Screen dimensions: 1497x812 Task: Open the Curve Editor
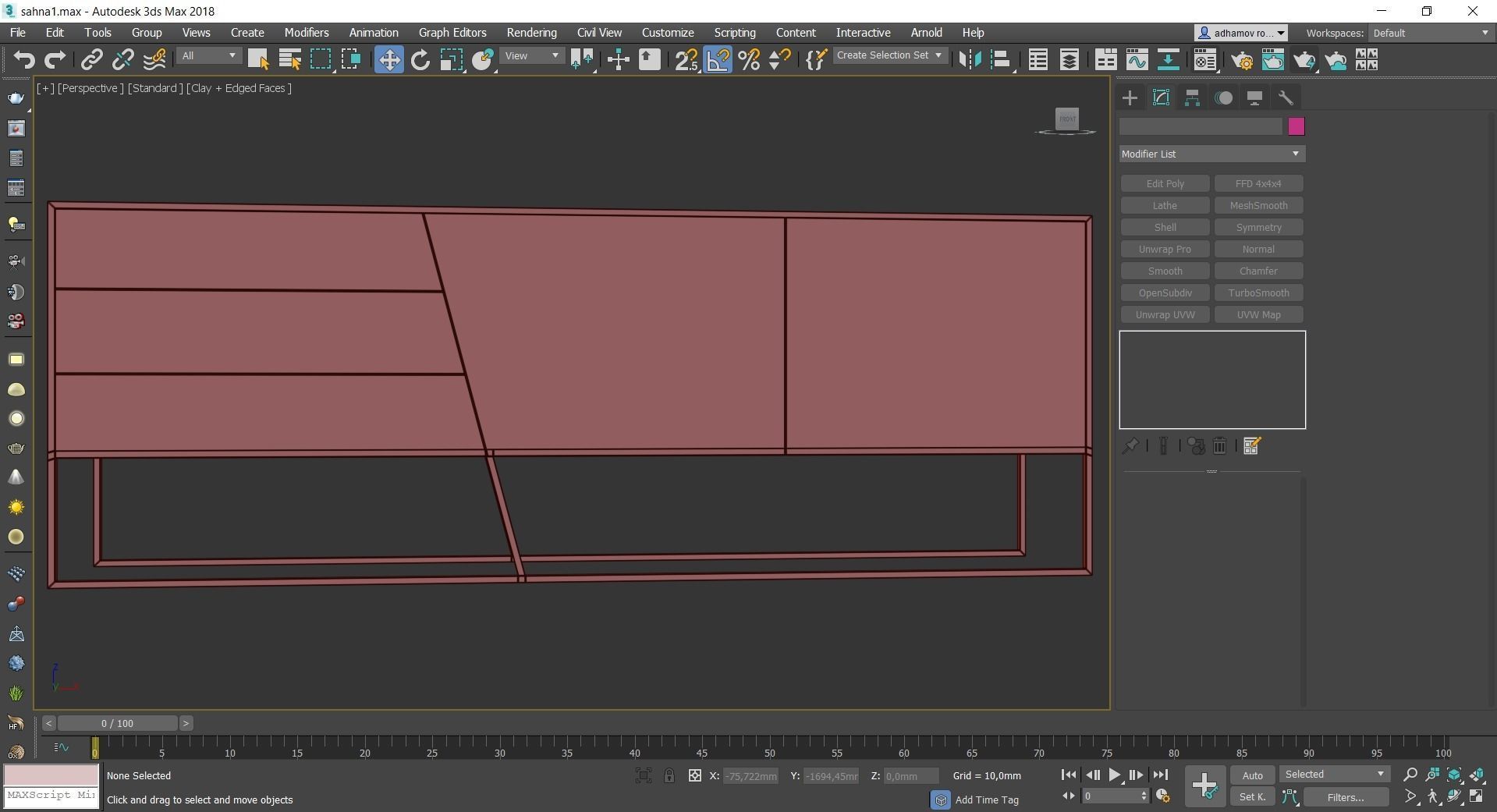coord(1137,60)
